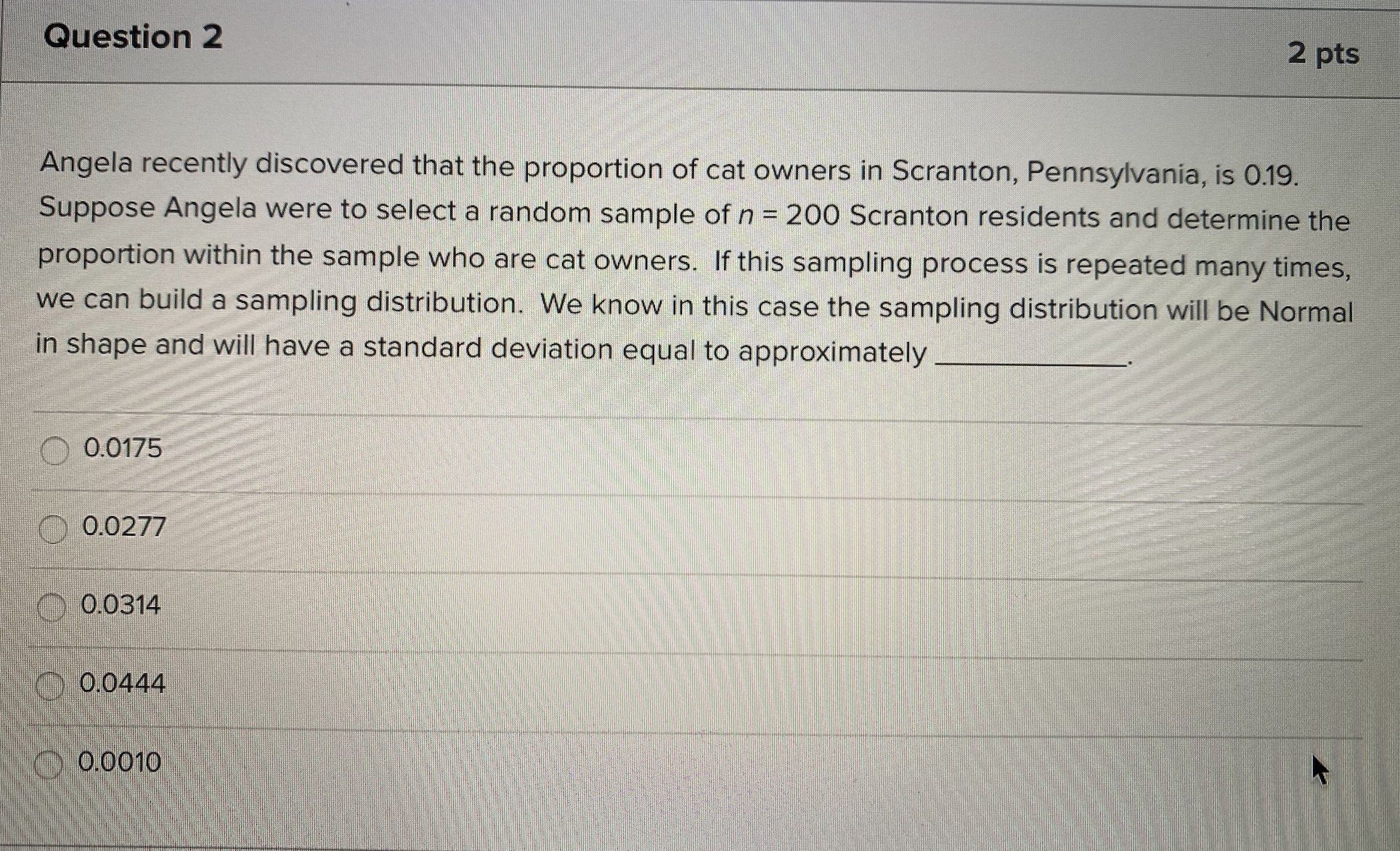
Task: Click the answer option labeled 0.0277
Action: (x=125, y=527)
